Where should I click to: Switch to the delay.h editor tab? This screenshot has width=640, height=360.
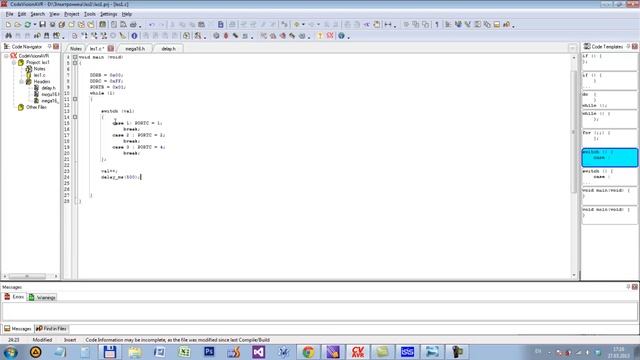click(x=169, y=49)
